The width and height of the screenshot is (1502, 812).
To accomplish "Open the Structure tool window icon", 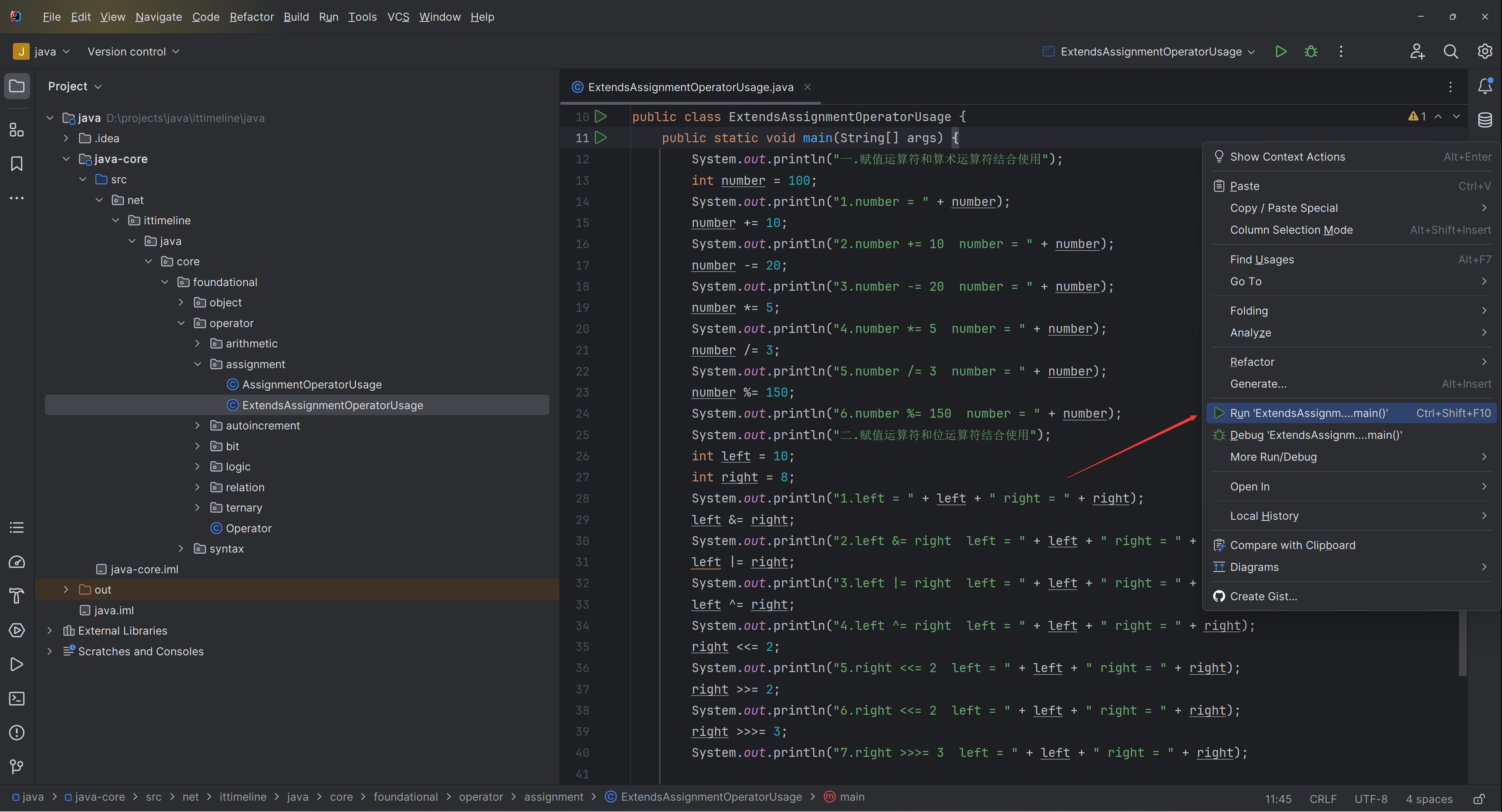I will point(17,129).
